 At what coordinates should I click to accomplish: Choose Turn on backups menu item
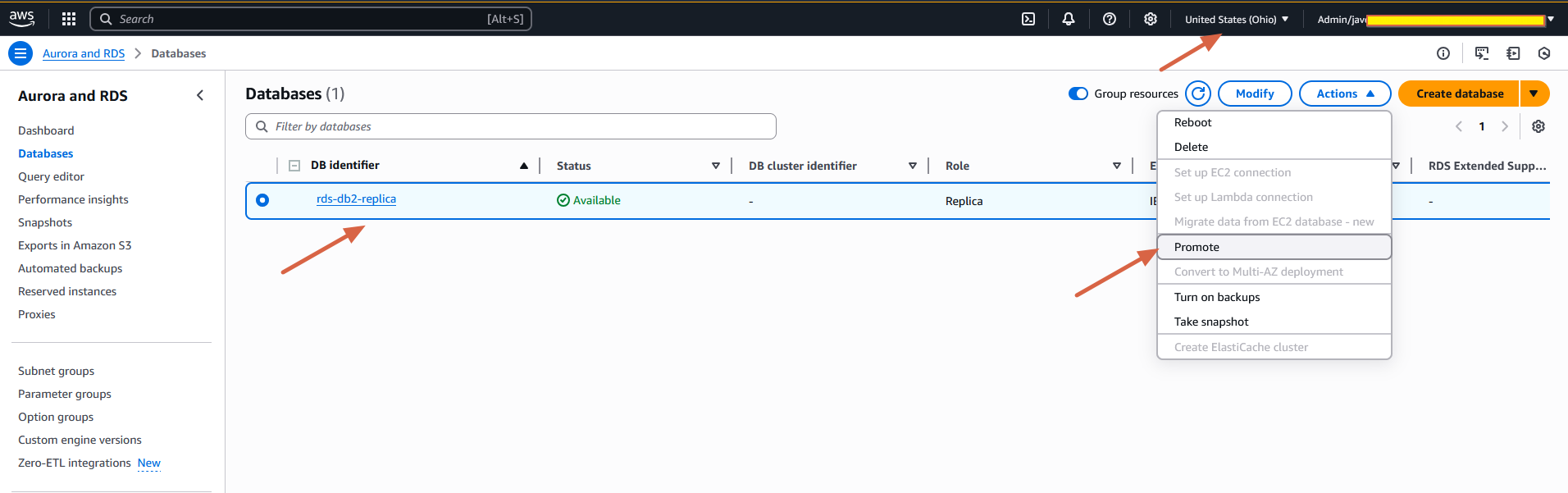pos(1274,297)
